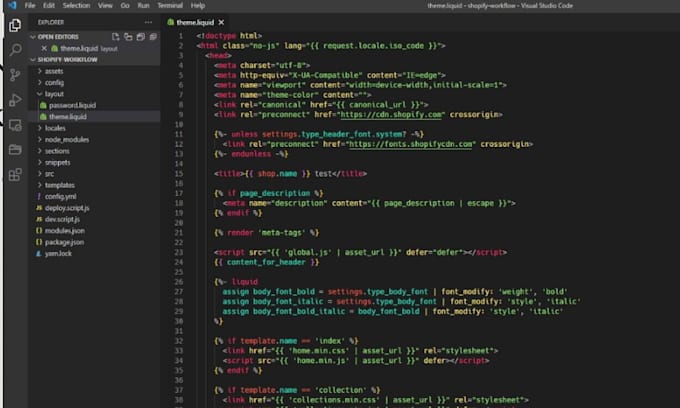Click the text 'test' in title tag

click(323, 173)
